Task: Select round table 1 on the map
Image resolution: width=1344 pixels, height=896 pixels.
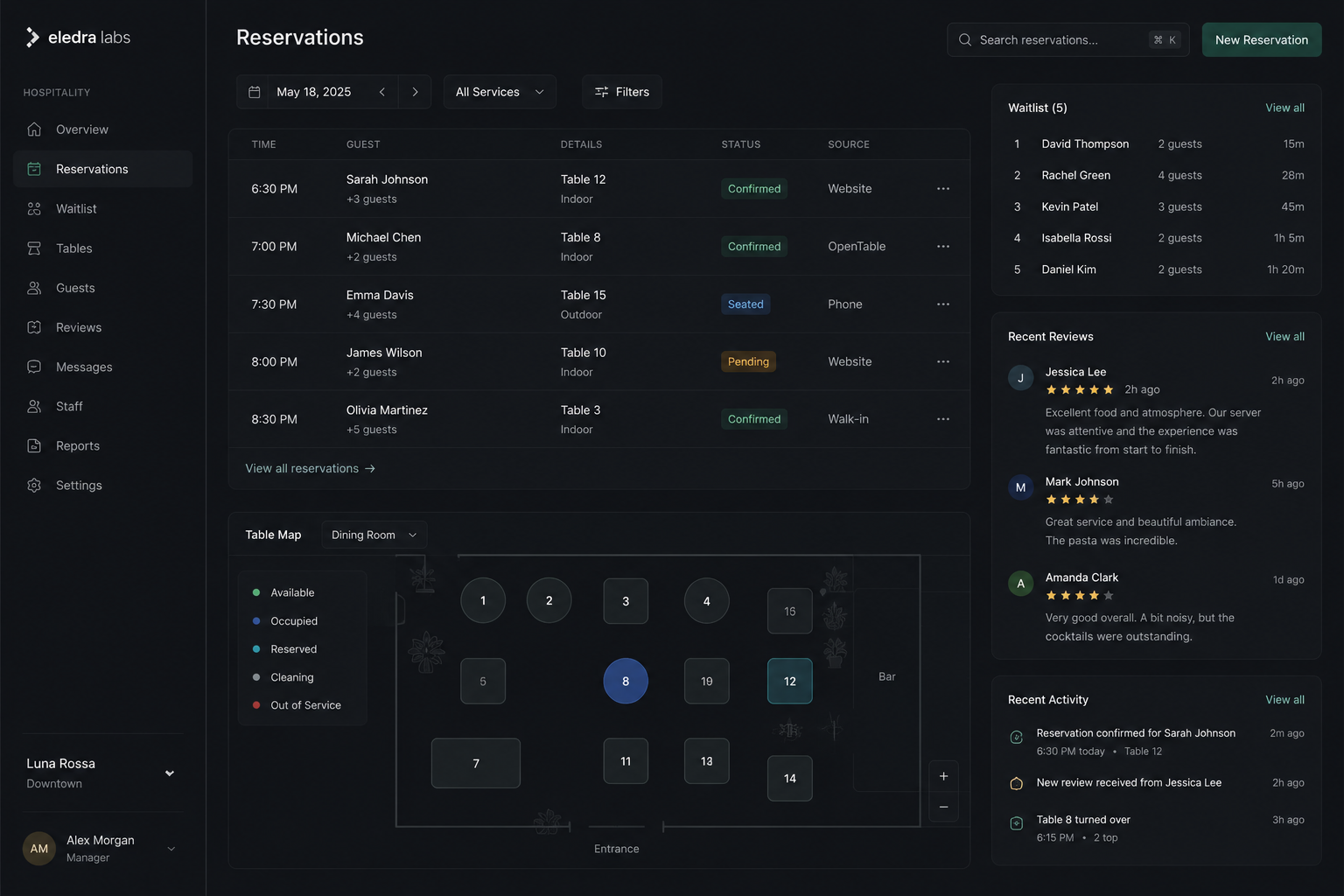Action: coord(483,600)
